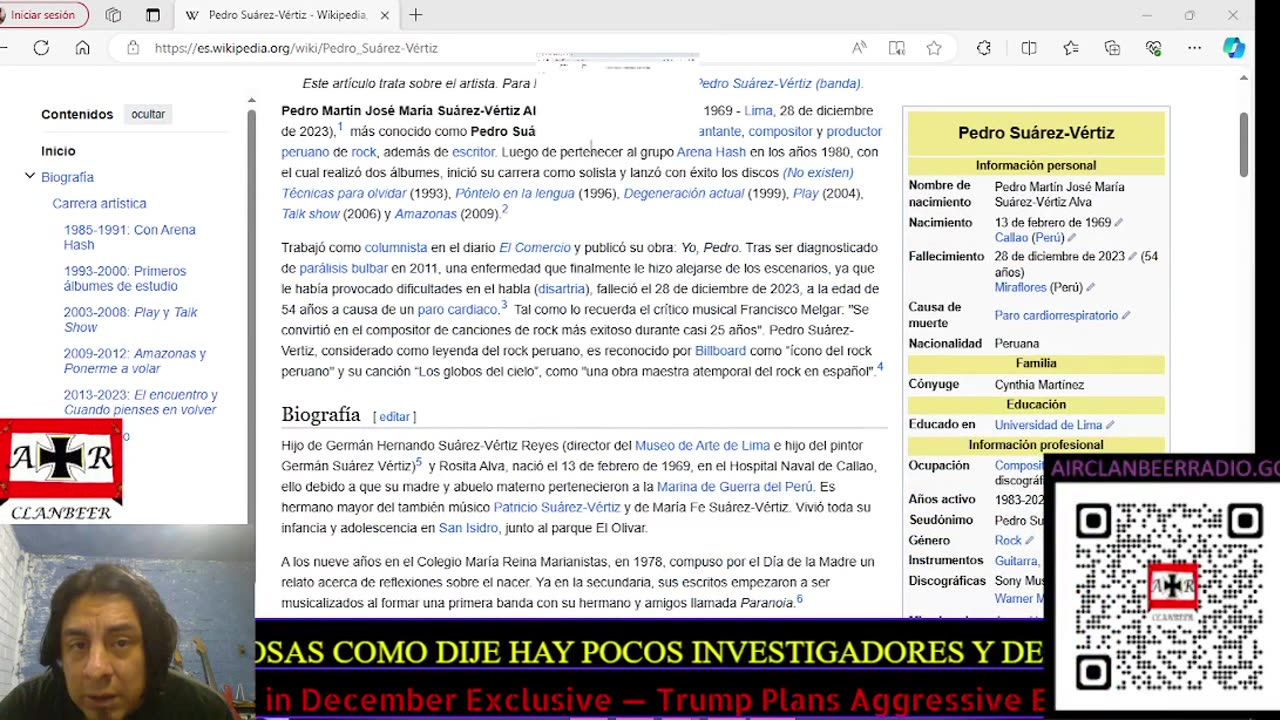
Task: Open 1985-1991: Con Arena Hash section
Action: pos(130,237)
